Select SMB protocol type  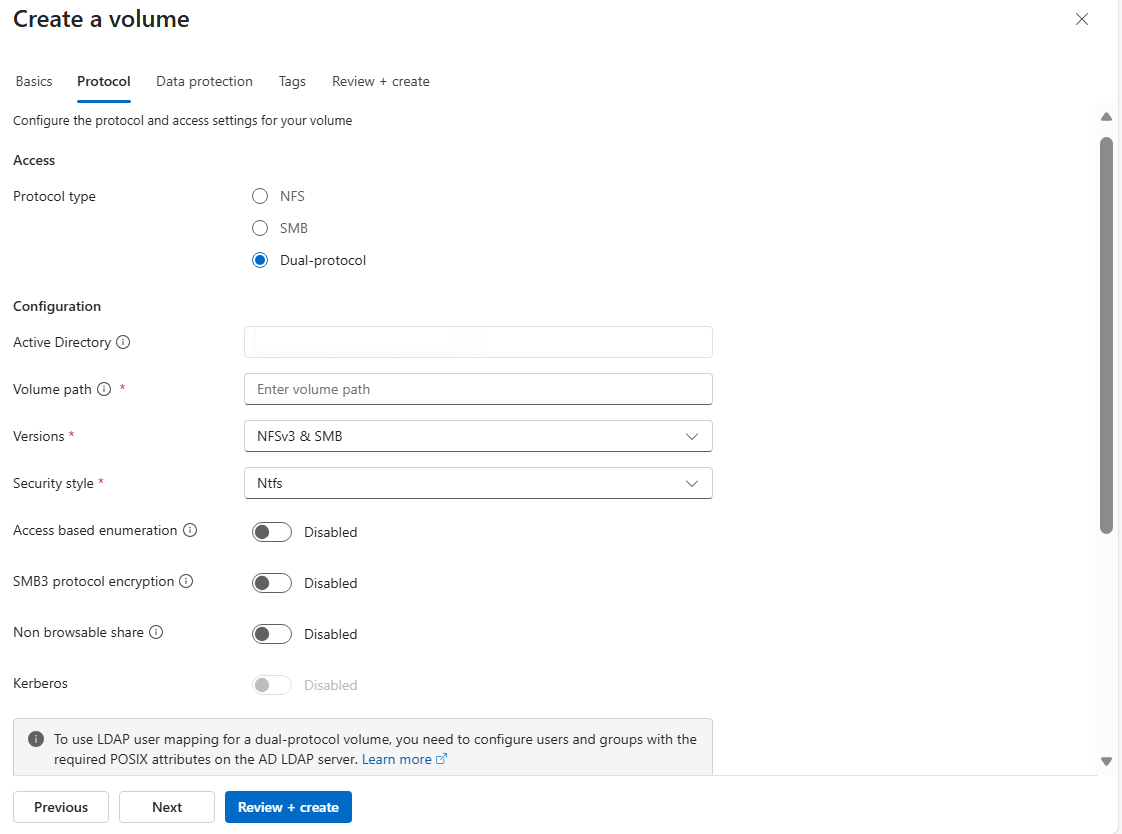pyautogui.click(x=260, y=228)
